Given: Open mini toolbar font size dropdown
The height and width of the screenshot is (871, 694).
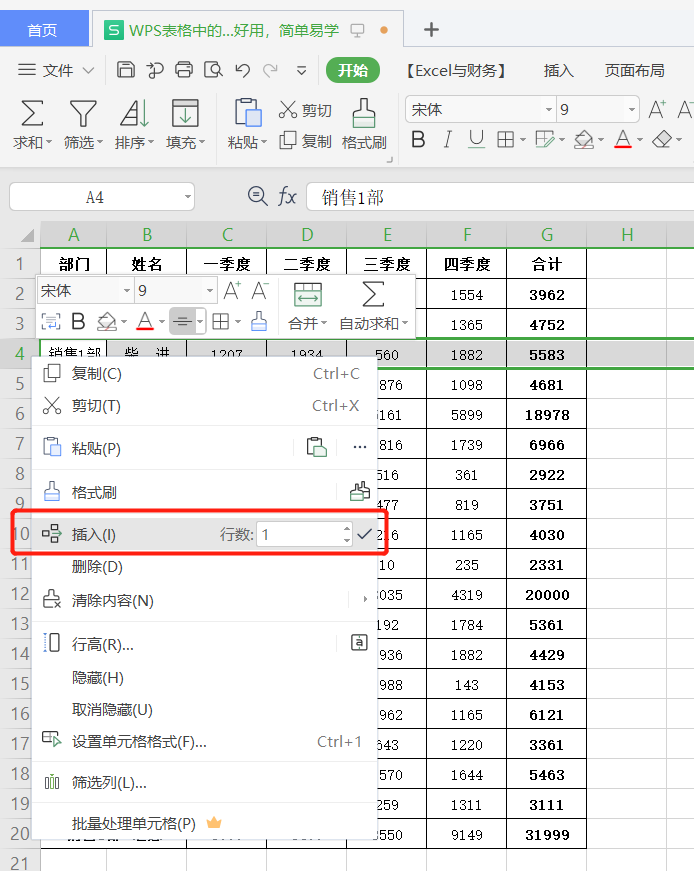Looking at the screenshot, I should pos(209,291).
